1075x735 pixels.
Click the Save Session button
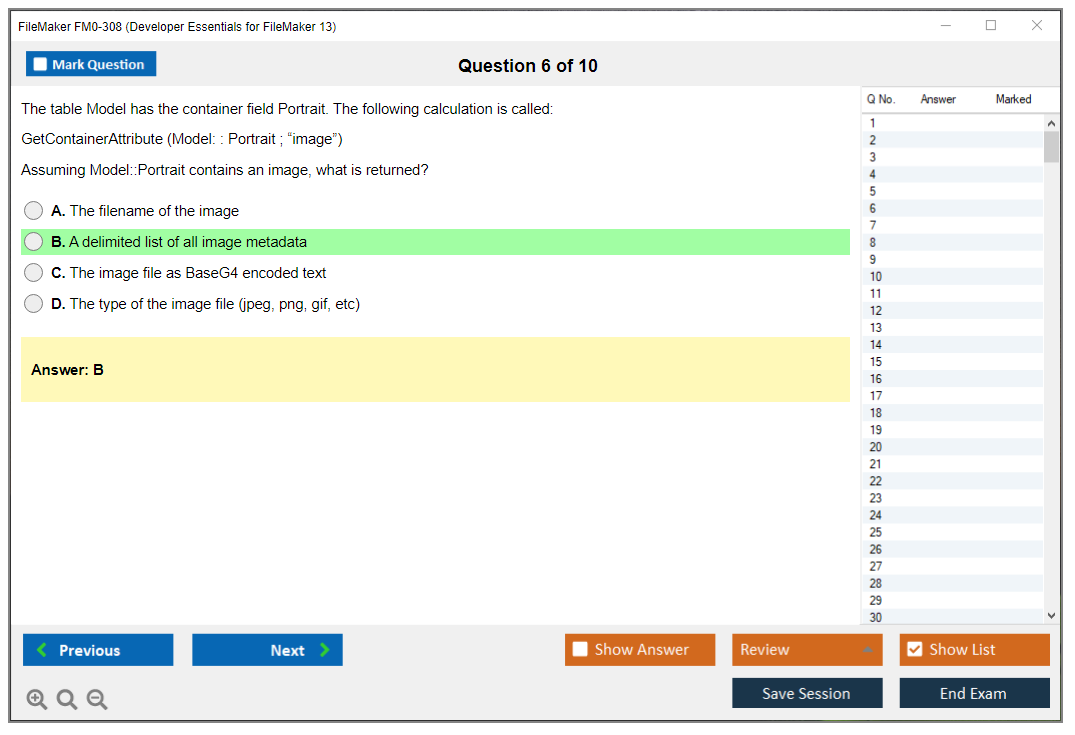(806, 693)
